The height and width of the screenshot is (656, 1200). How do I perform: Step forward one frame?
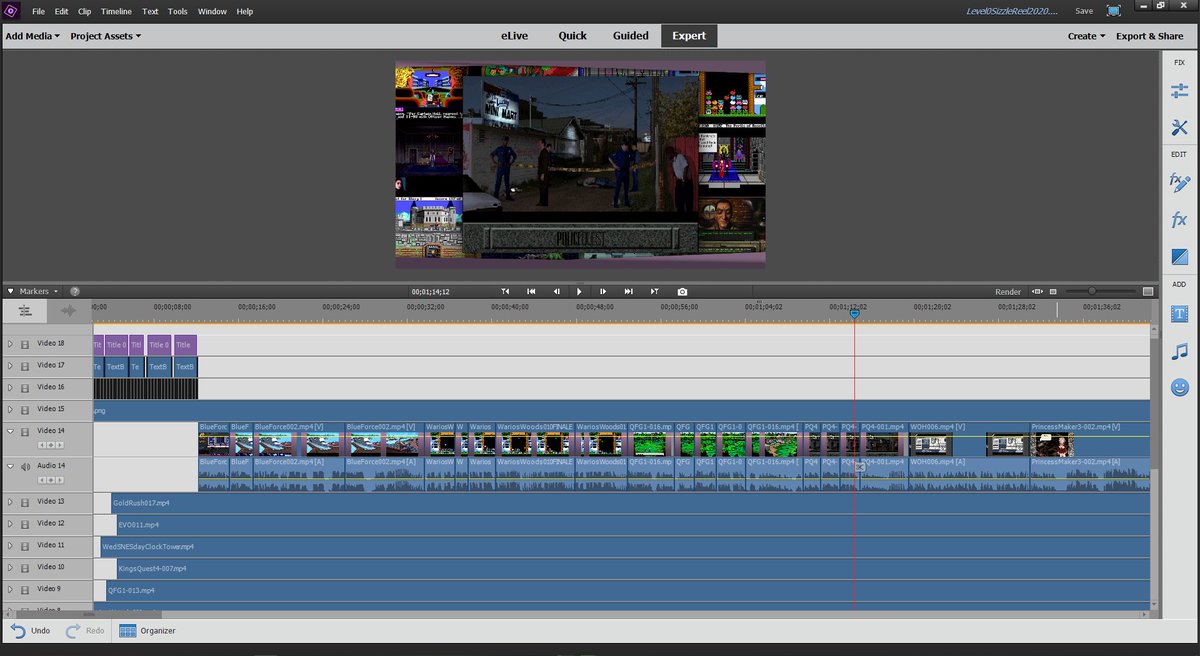(604, 291)
